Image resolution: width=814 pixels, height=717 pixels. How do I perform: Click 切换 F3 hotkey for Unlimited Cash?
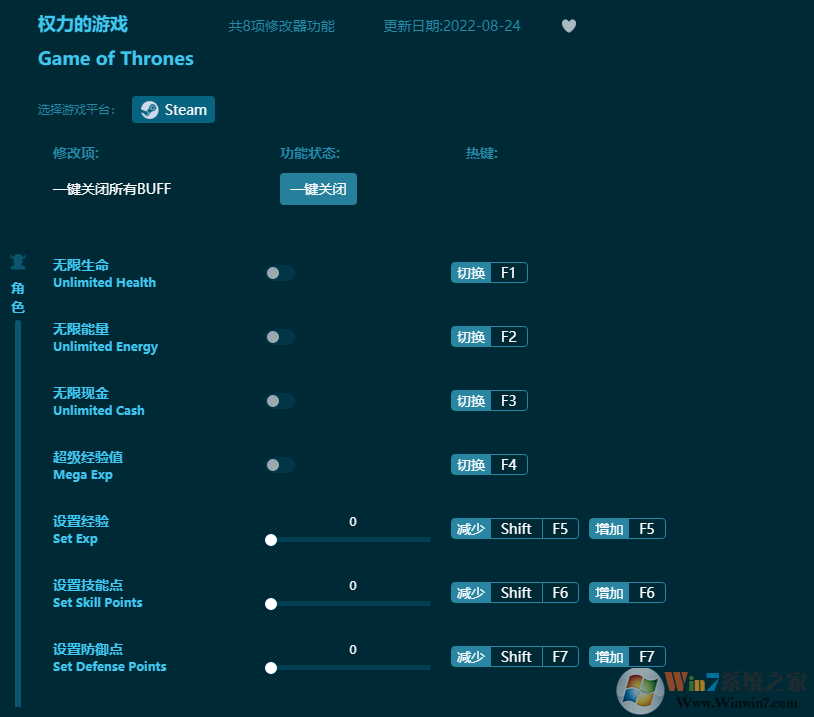click(488, 400)
